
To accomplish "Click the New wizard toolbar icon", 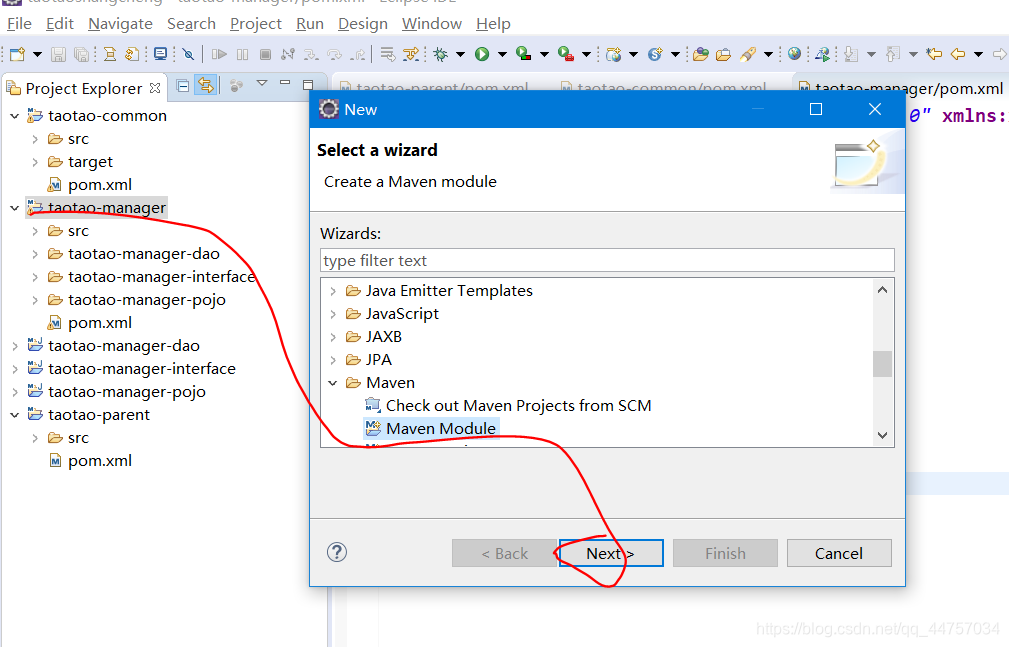I will pyautogui.click(x=17, y=54).
